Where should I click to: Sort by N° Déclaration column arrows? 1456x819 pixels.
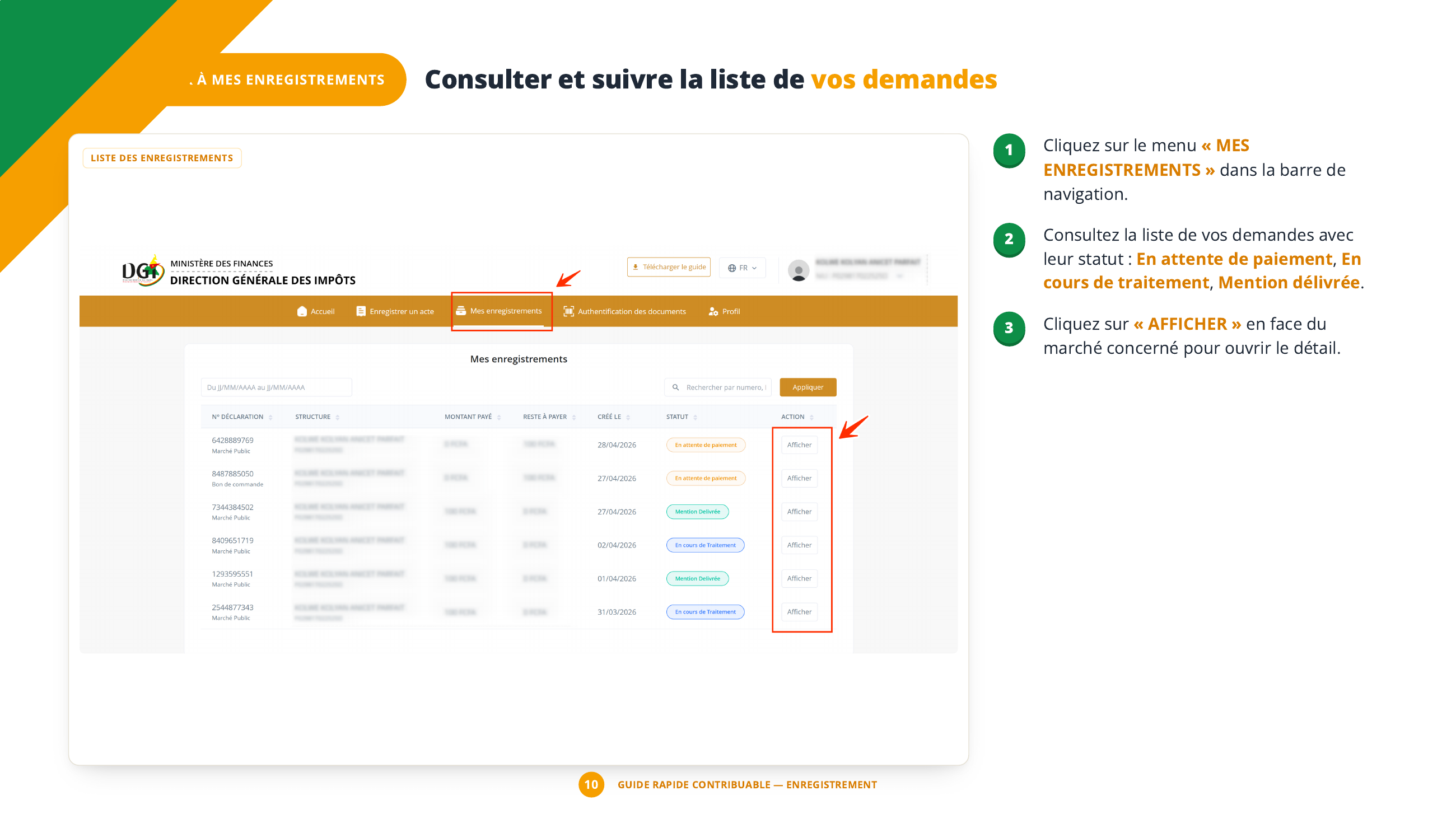[270, 417]
